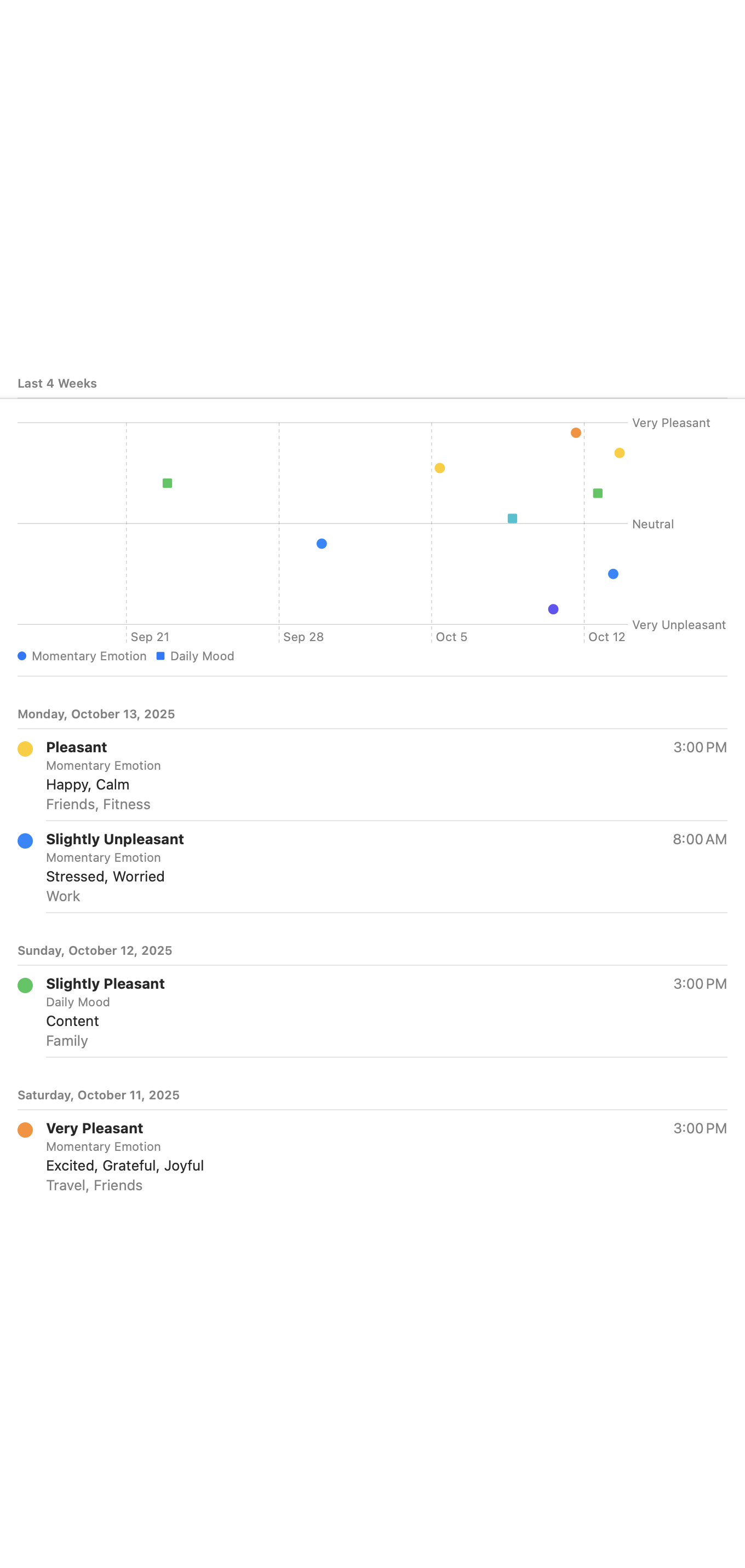The height and width of the screenshot is (1568, 745).
Task: Click the yellow dot right of Oct 12 line
Action: coord(620,453)
